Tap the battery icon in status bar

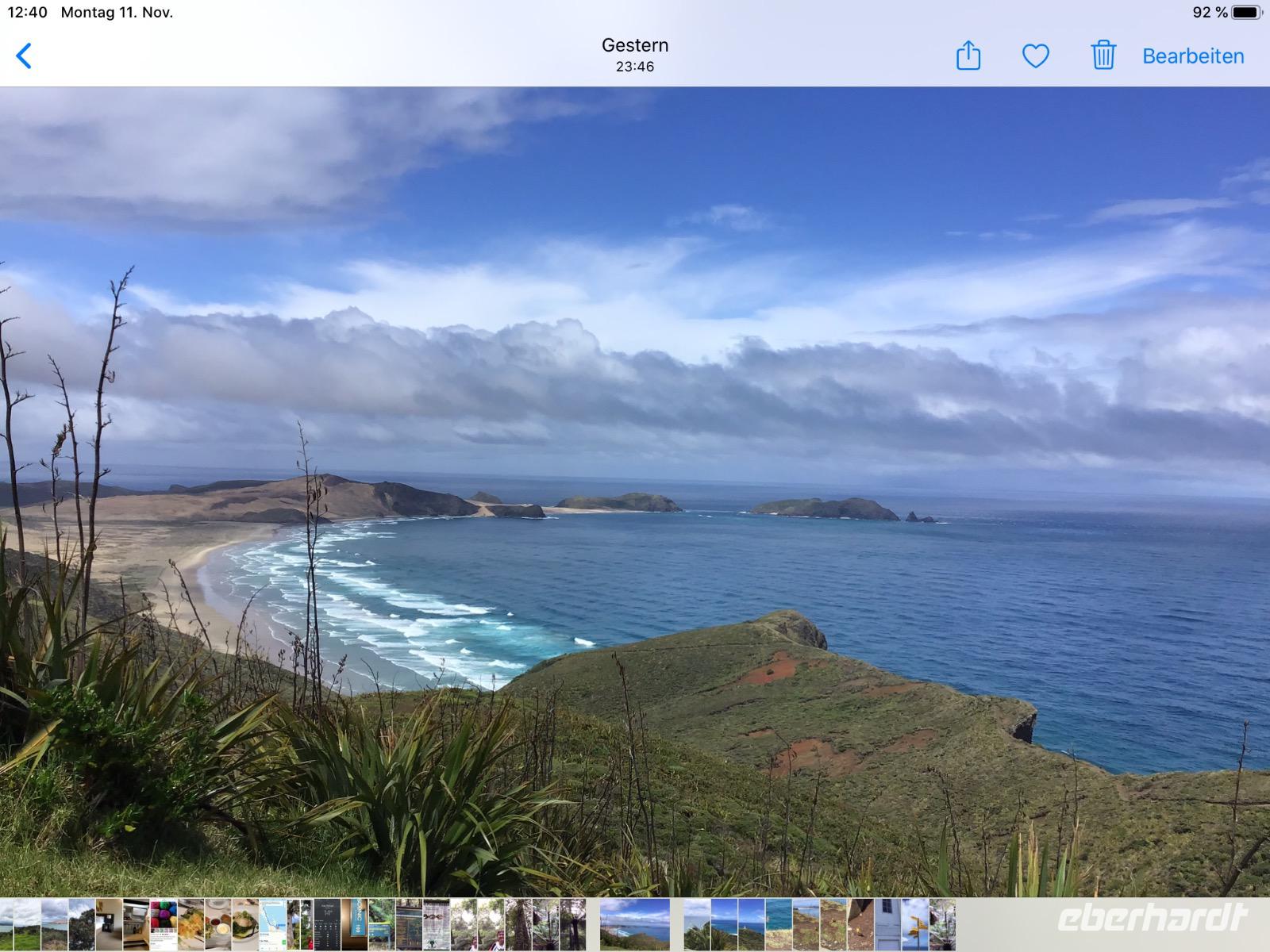(1245, 13)
